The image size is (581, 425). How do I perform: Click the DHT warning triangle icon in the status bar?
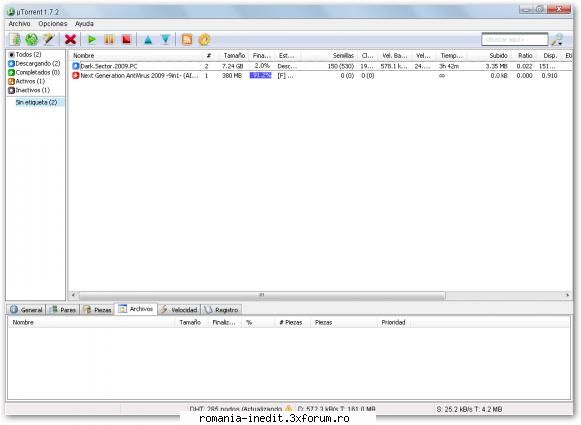click(x=288, y=408)
